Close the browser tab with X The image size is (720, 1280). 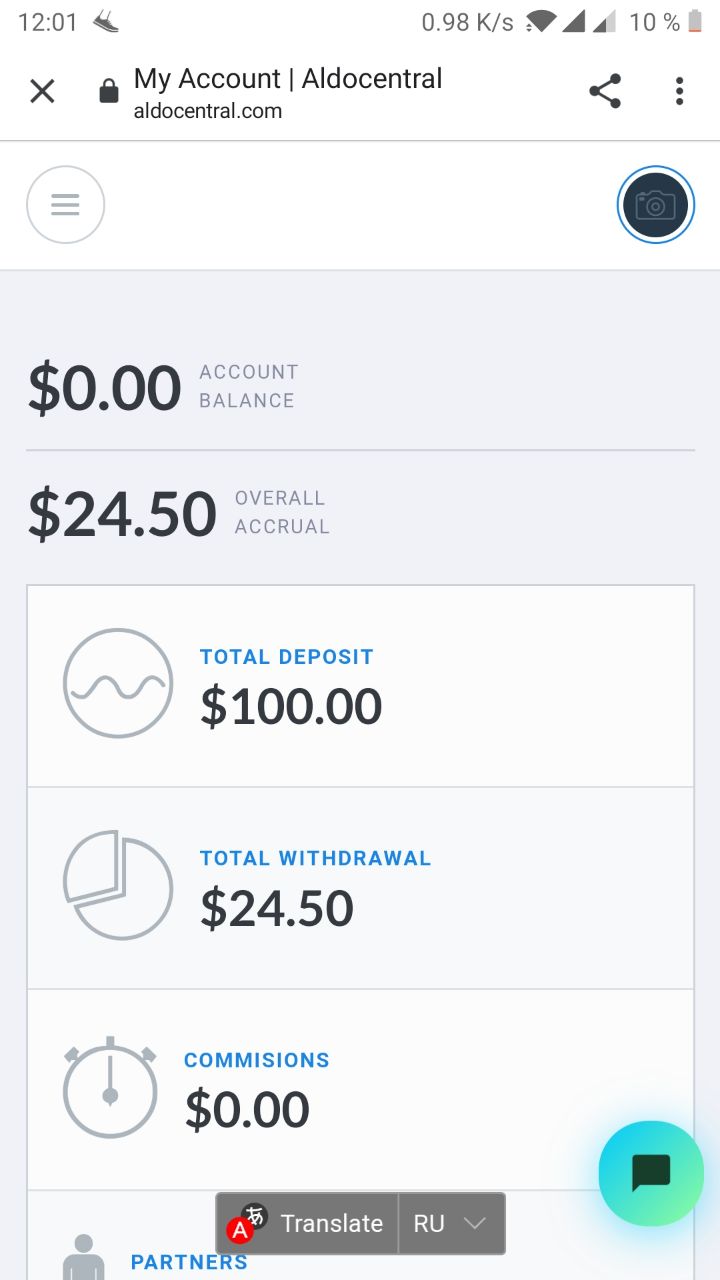pos(42,92)
